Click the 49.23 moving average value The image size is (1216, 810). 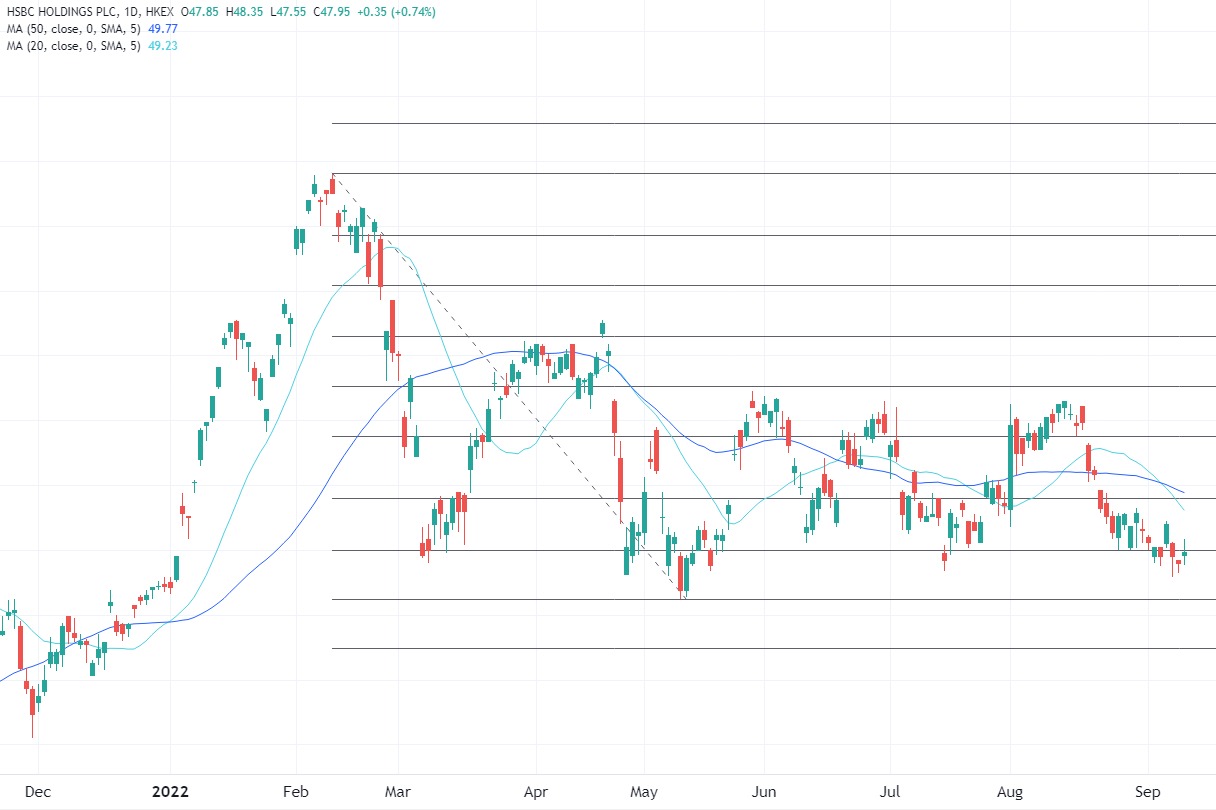pyautogui.click(x=163, y=45)
